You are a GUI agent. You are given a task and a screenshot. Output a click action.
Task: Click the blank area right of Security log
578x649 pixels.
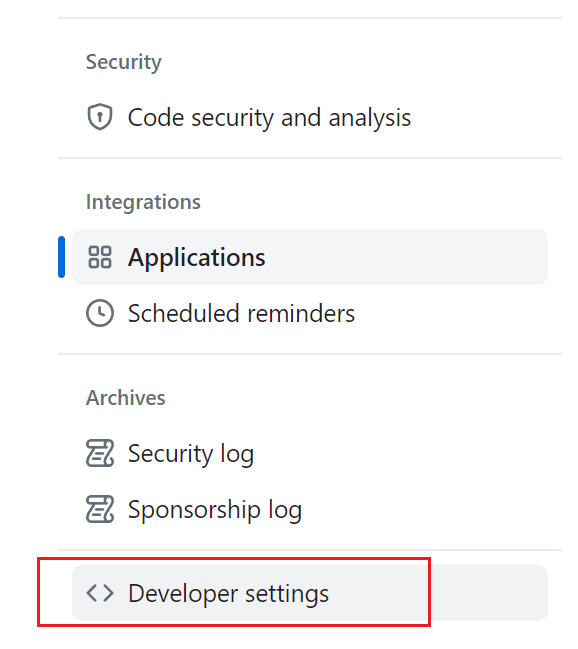click(x=402, y=454)
